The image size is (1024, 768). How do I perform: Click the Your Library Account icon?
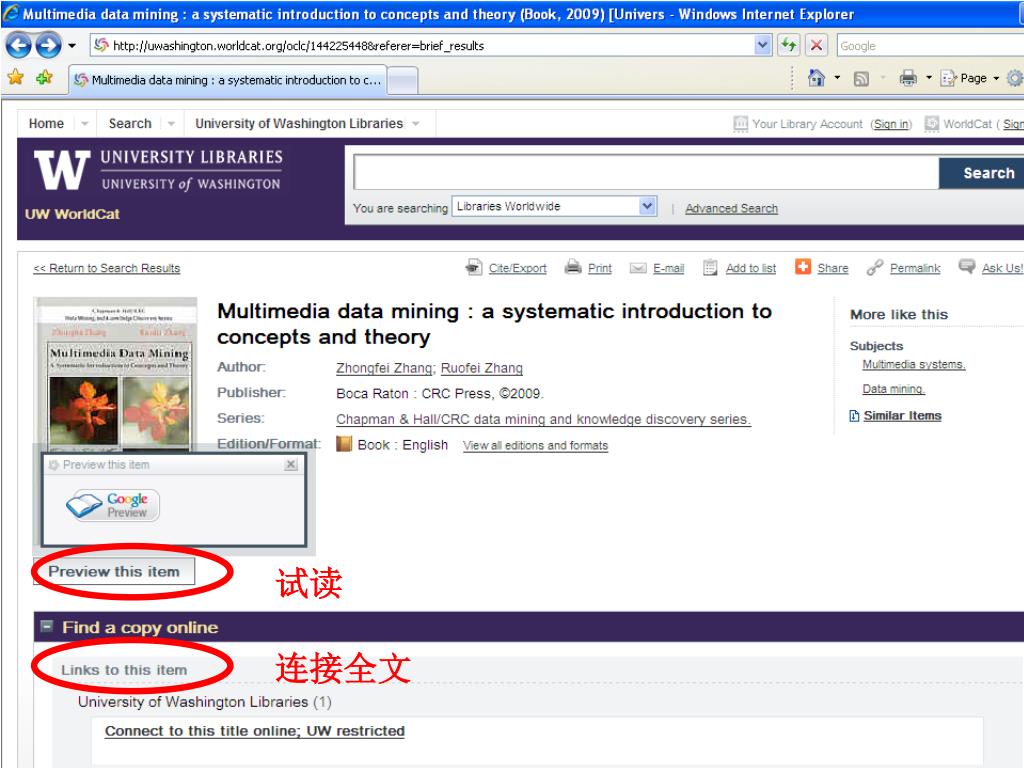point(741,123)
